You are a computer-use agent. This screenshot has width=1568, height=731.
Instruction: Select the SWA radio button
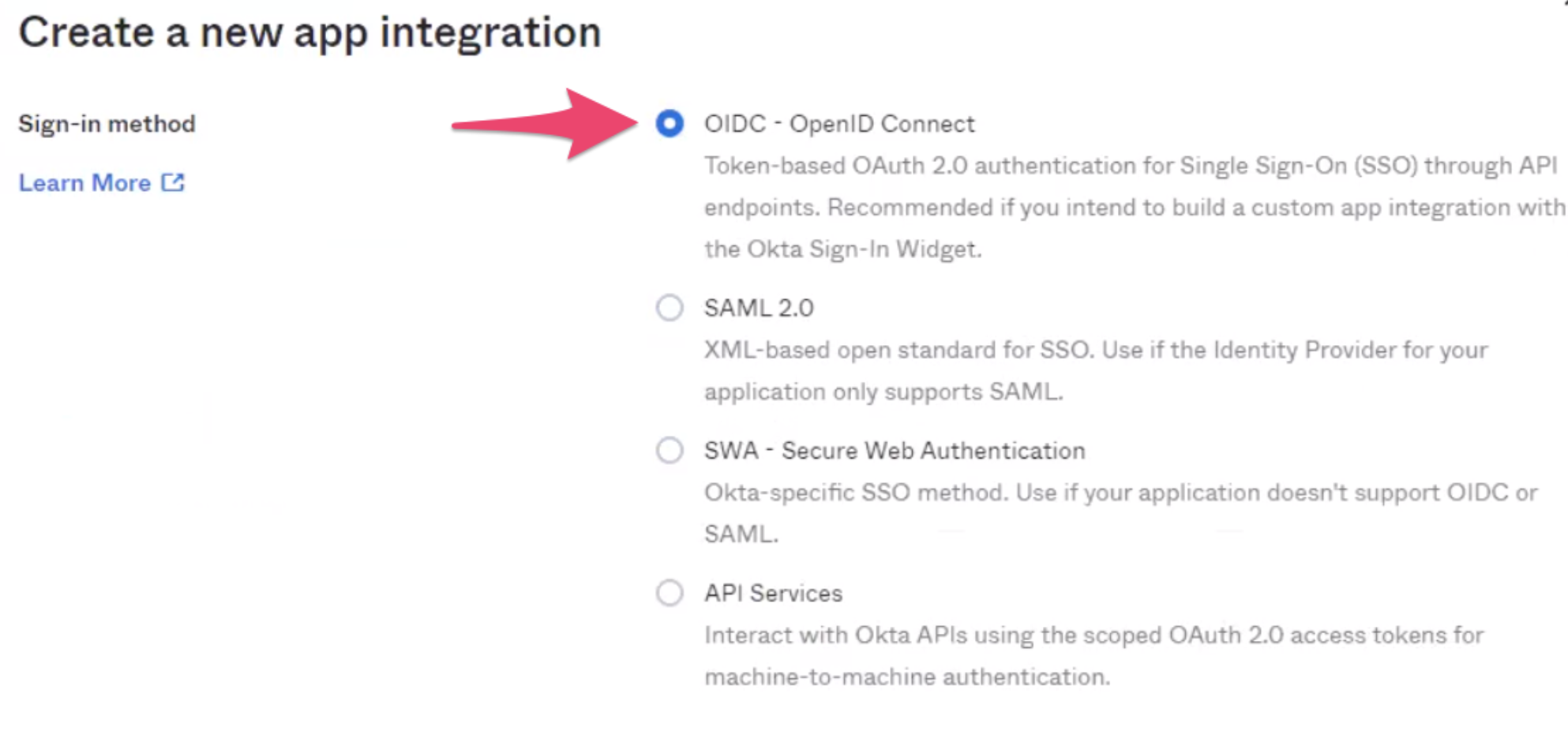[x=670, y=450]
